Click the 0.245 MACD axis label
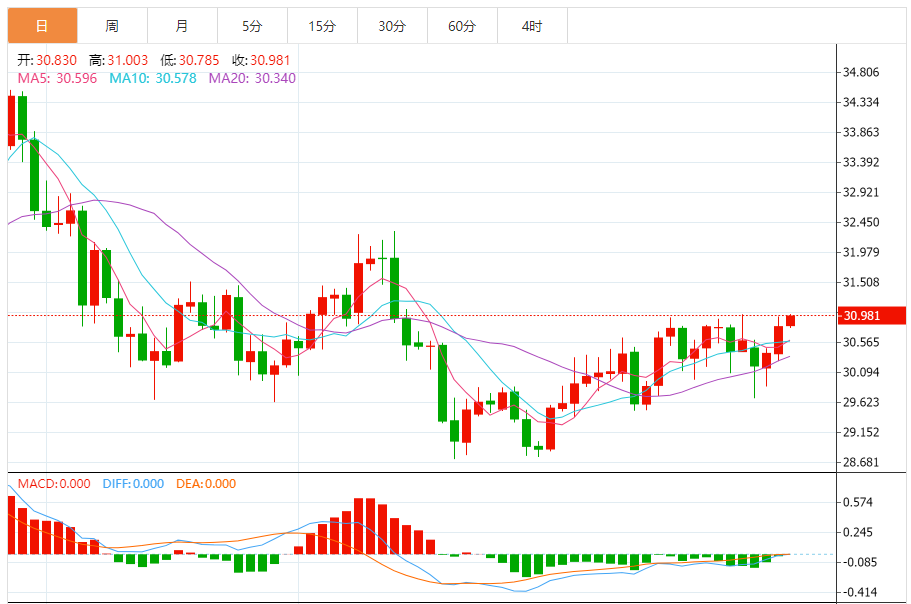 click(x=858, y=533)
